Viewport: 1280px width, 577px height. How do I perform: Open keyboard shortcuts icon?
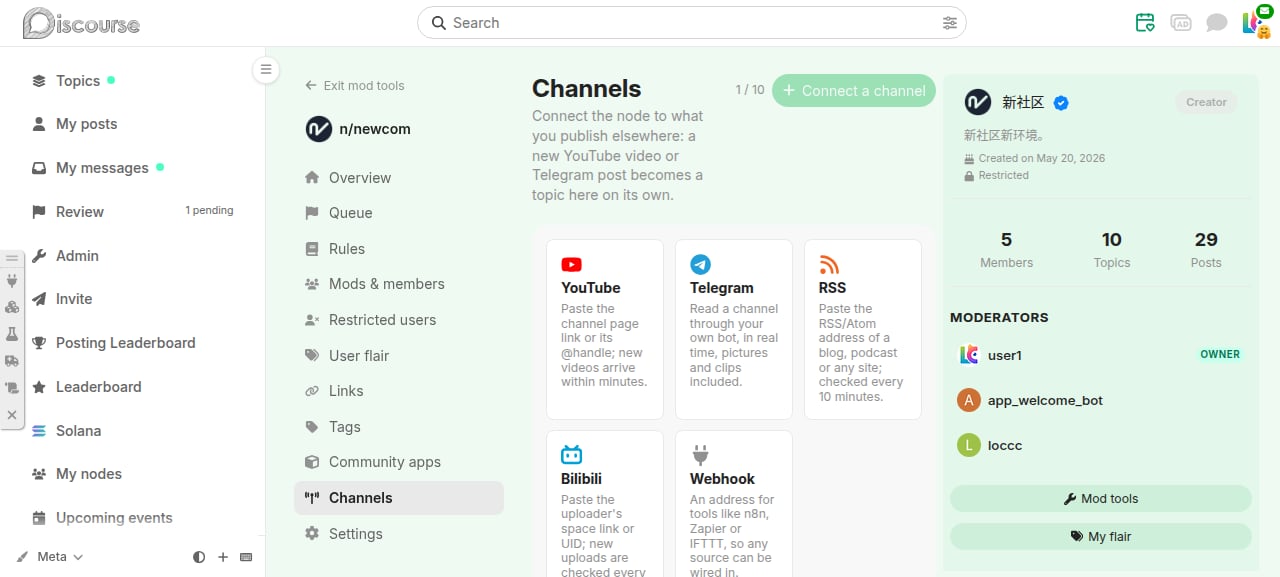246,557
